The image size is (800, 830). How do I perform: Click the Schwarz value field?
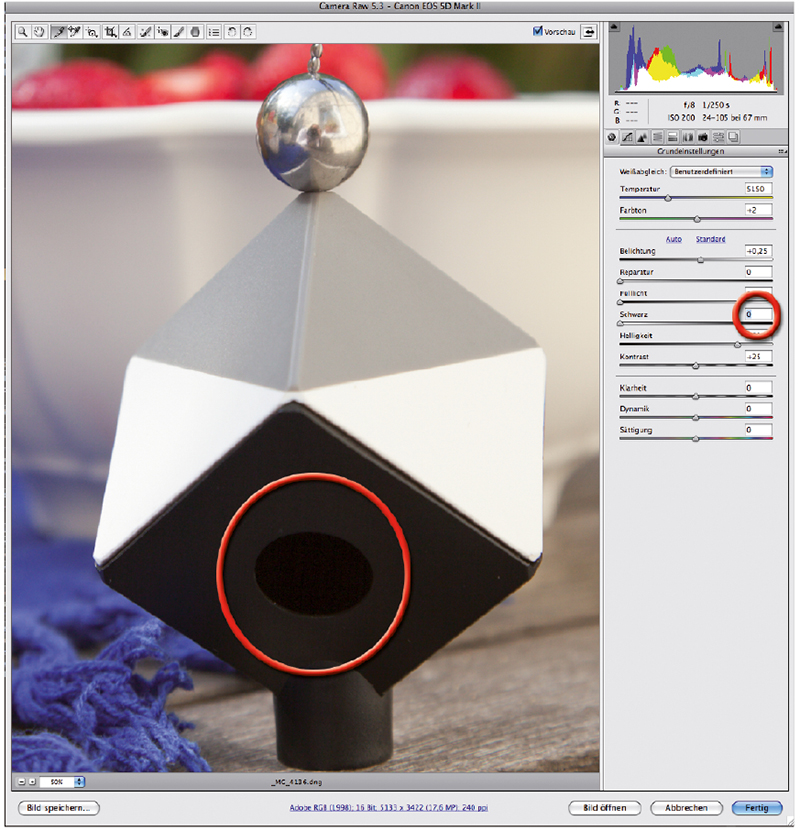pos(758,314)
